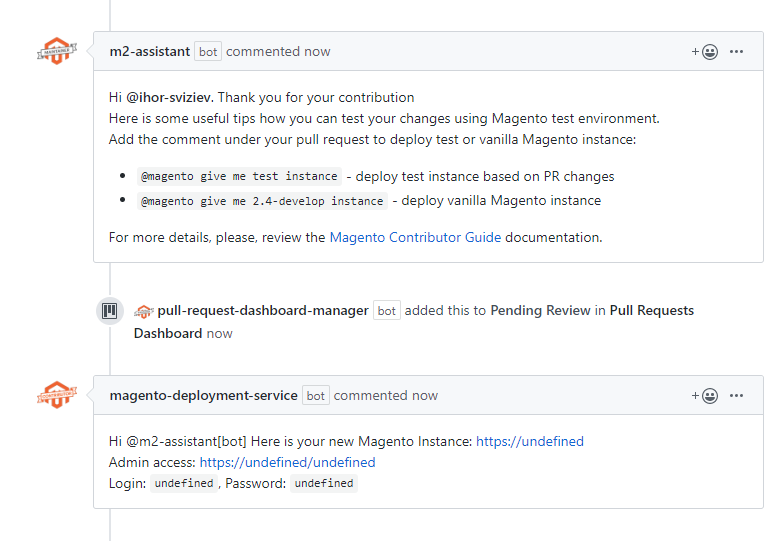Click bot badge next to m2-assistant
This screenshot has width=784, height=542.
(208, 52)
